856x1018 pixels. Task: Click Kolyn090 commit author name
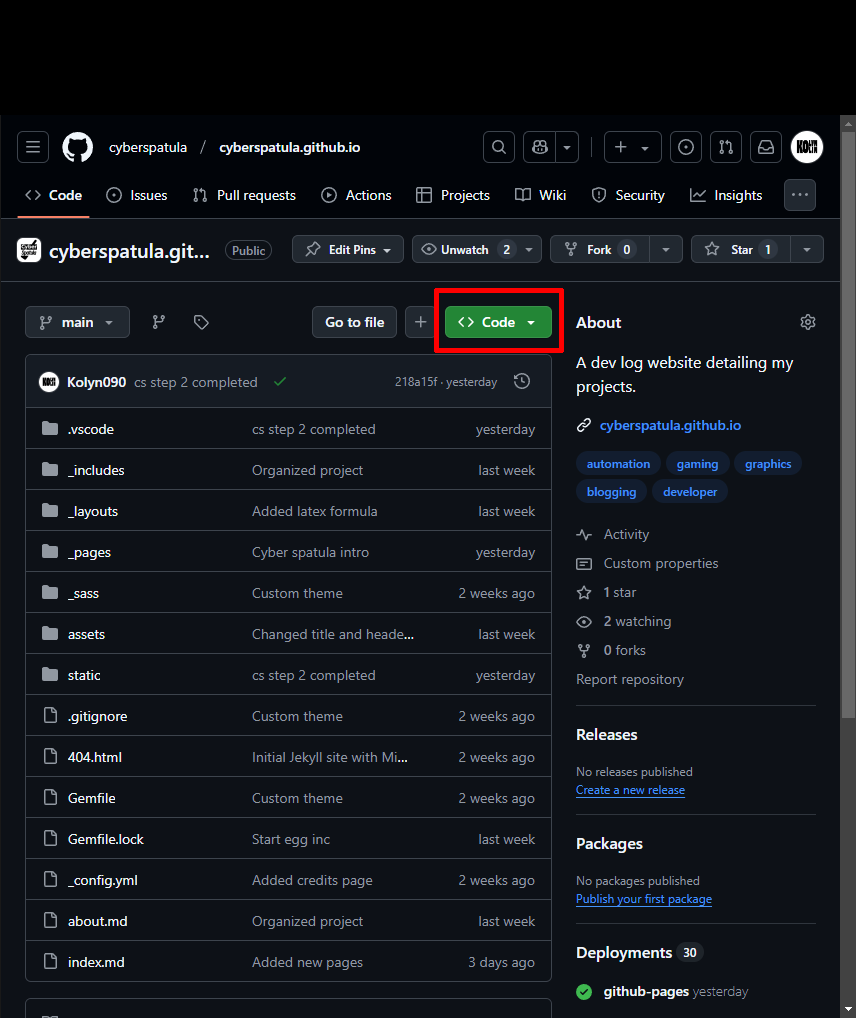coord(97,382)
